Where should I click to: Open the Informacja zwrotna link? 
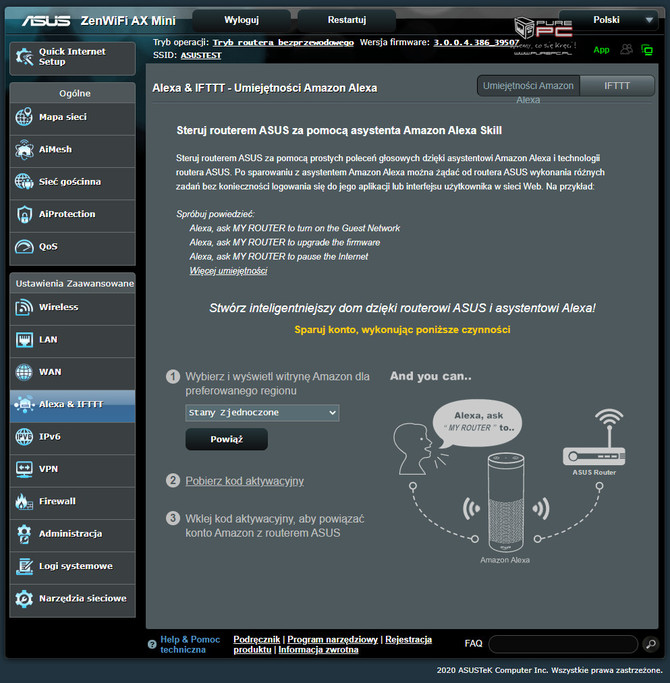318,650
